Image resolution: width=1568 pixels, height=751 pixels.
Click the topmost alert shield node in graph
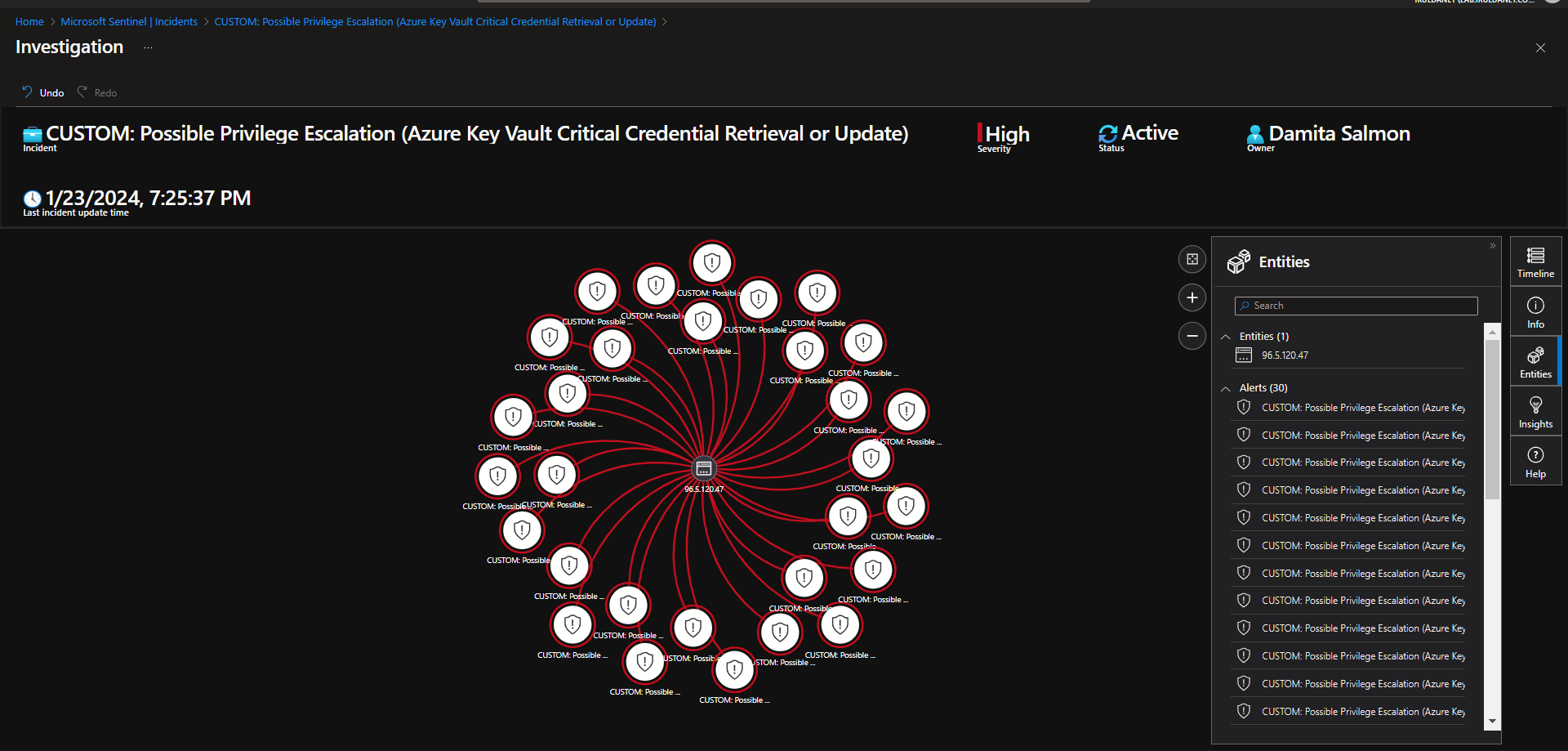[712, 262]
